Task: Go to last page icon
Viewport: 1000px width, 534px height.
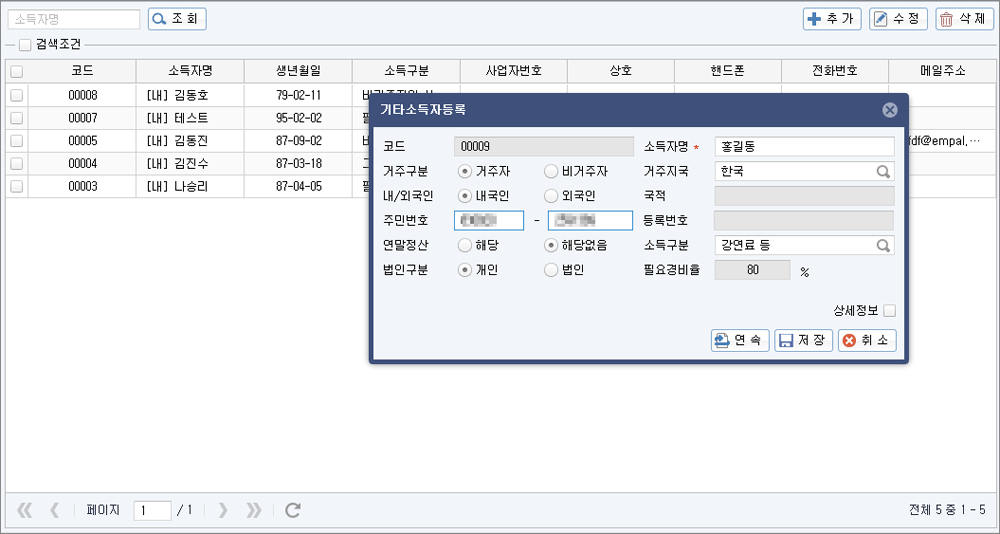Action: pyautogui.click(x=254, y=510)
